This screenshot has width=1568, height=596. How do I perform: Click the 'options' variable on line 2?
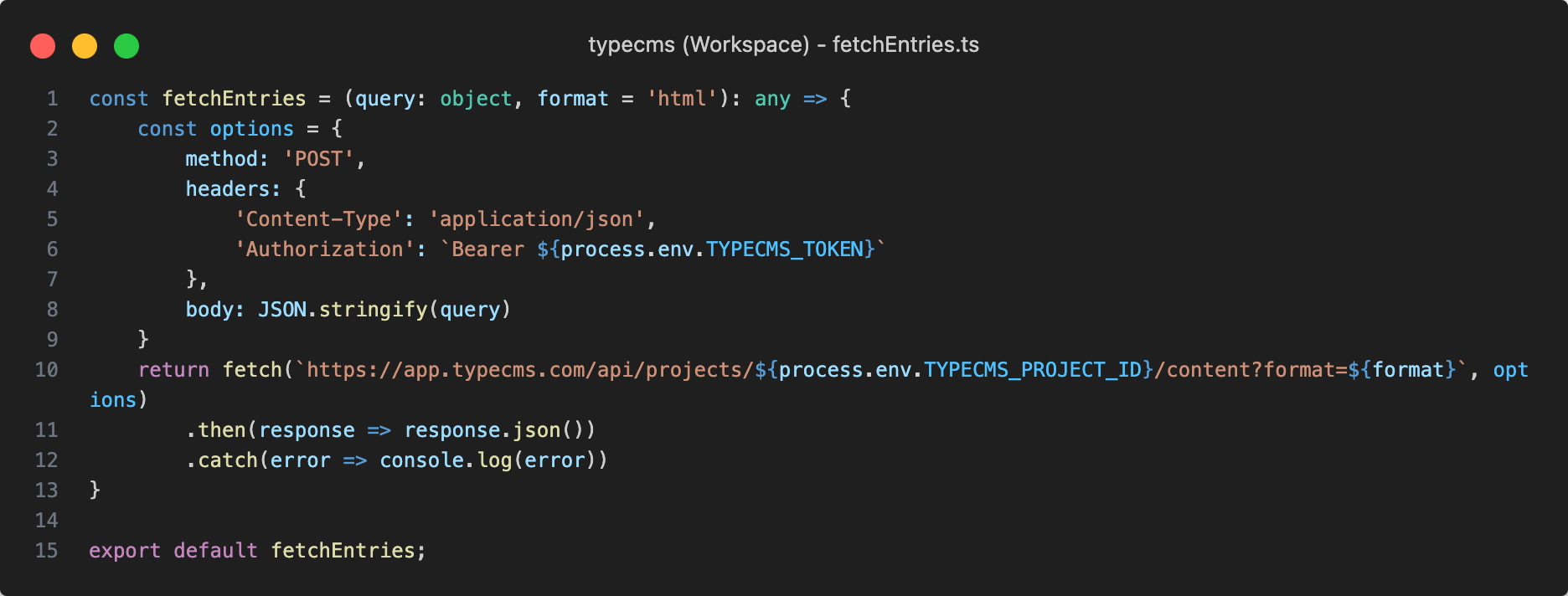[x=252, y=129]
